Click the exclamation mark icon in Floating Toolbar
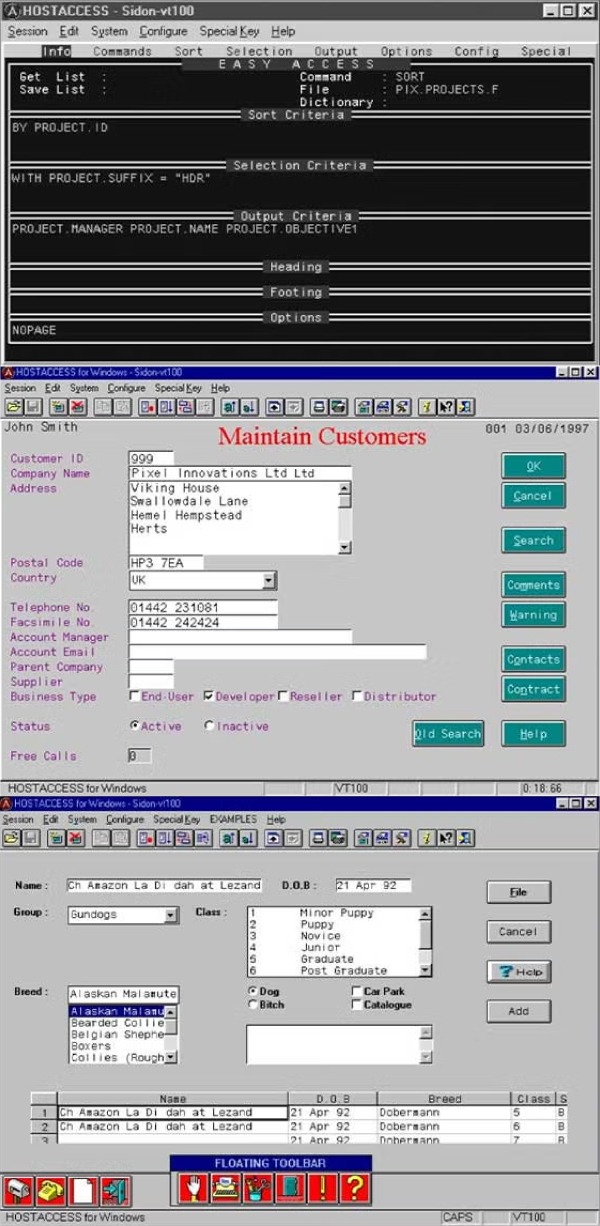Image resolution: width=600 pixels, height=1226 pixels. [322, 1187]
